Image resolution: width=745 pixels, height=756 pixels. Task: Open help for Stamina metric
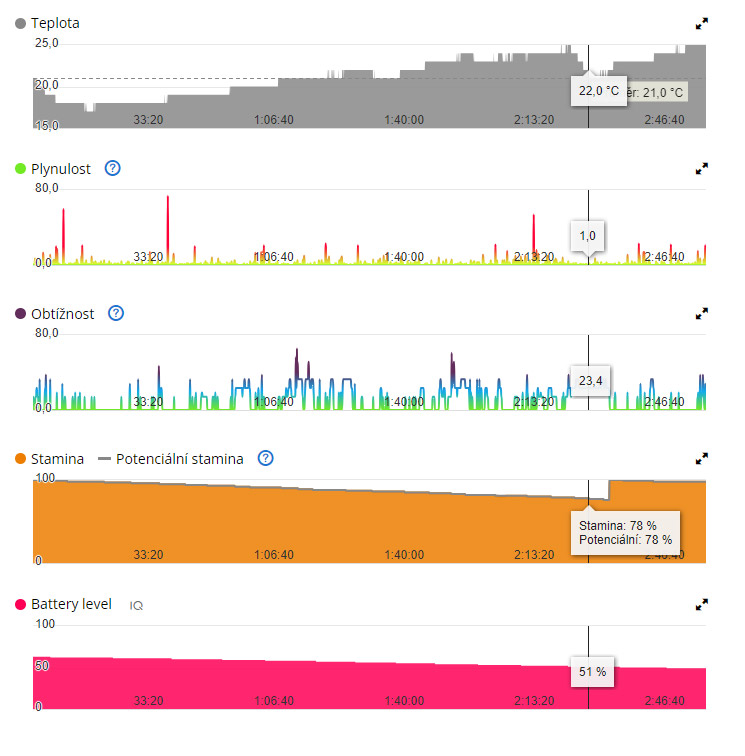[265, 458]
